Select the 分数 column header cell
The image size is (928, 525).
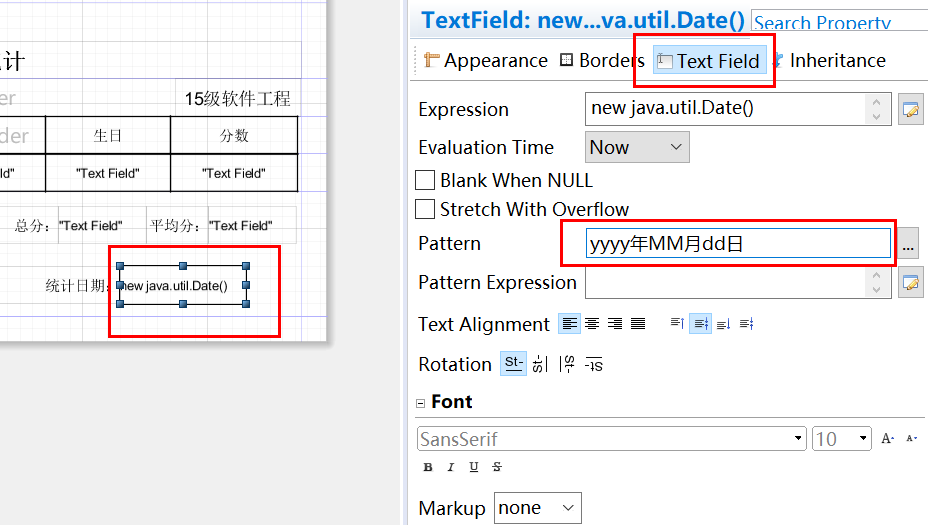click(x=234, y=136)
